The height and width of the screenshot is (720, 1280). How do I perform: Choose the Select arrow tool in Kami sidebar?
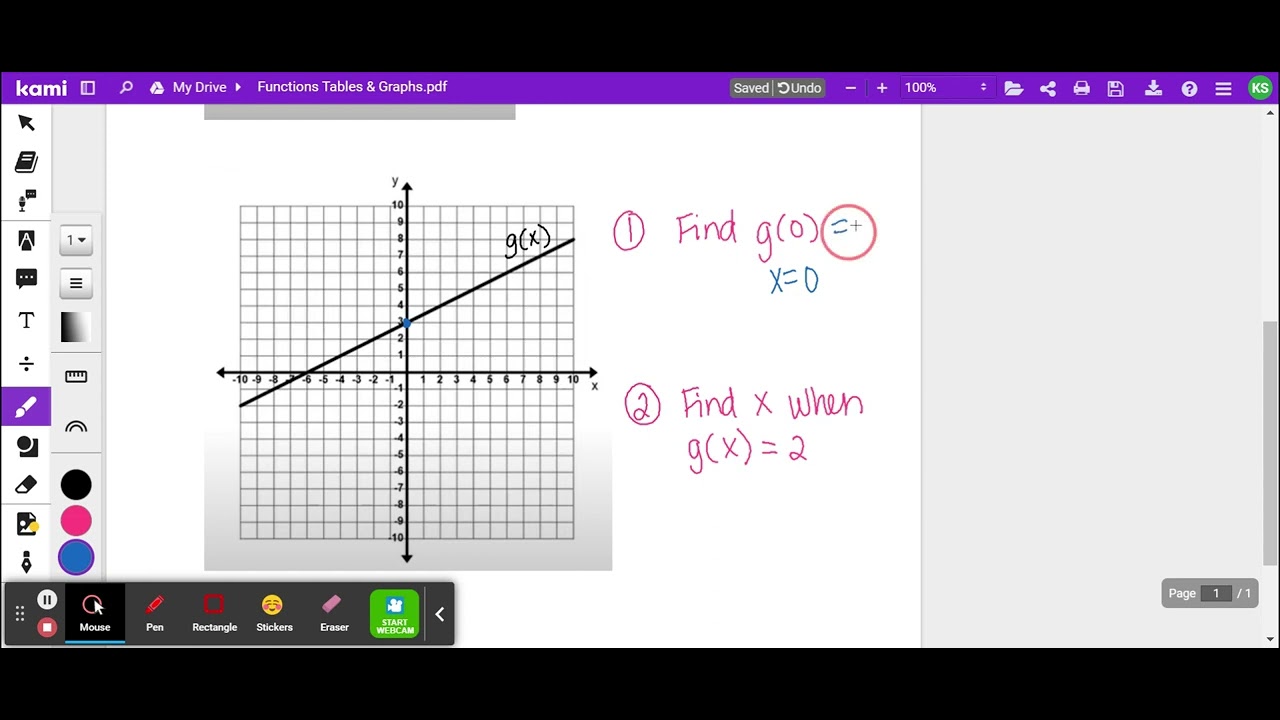coord(26,123)
